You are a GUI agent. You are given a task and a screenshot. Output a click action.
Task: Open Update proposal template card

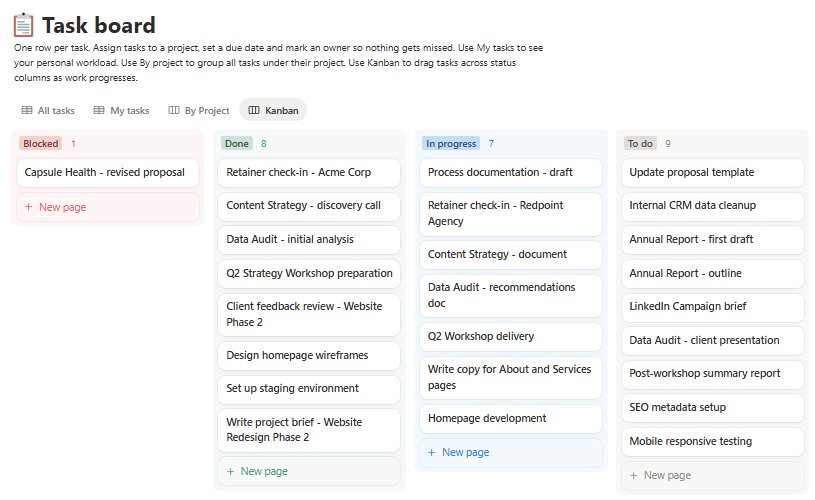[x=713, y=173]
